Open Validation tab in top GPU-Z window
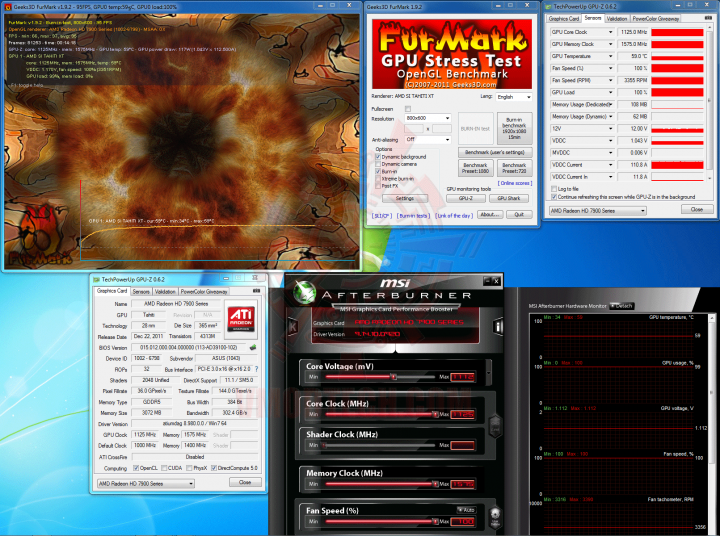 [617, 19]
